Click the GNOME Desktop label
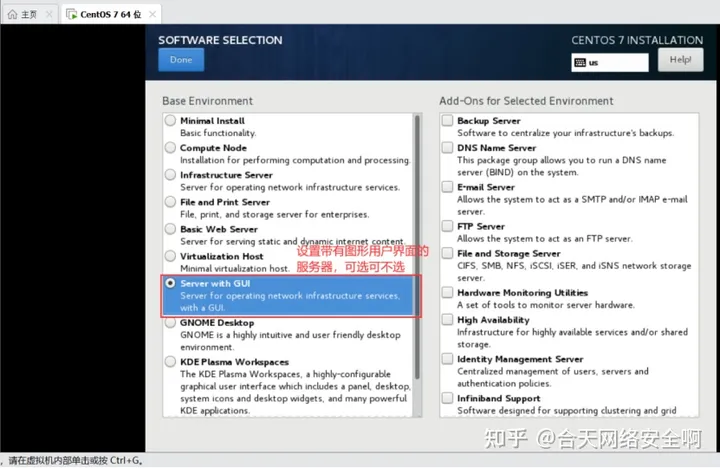This screenshot has width=720, height=468. (x=217, y=323)
